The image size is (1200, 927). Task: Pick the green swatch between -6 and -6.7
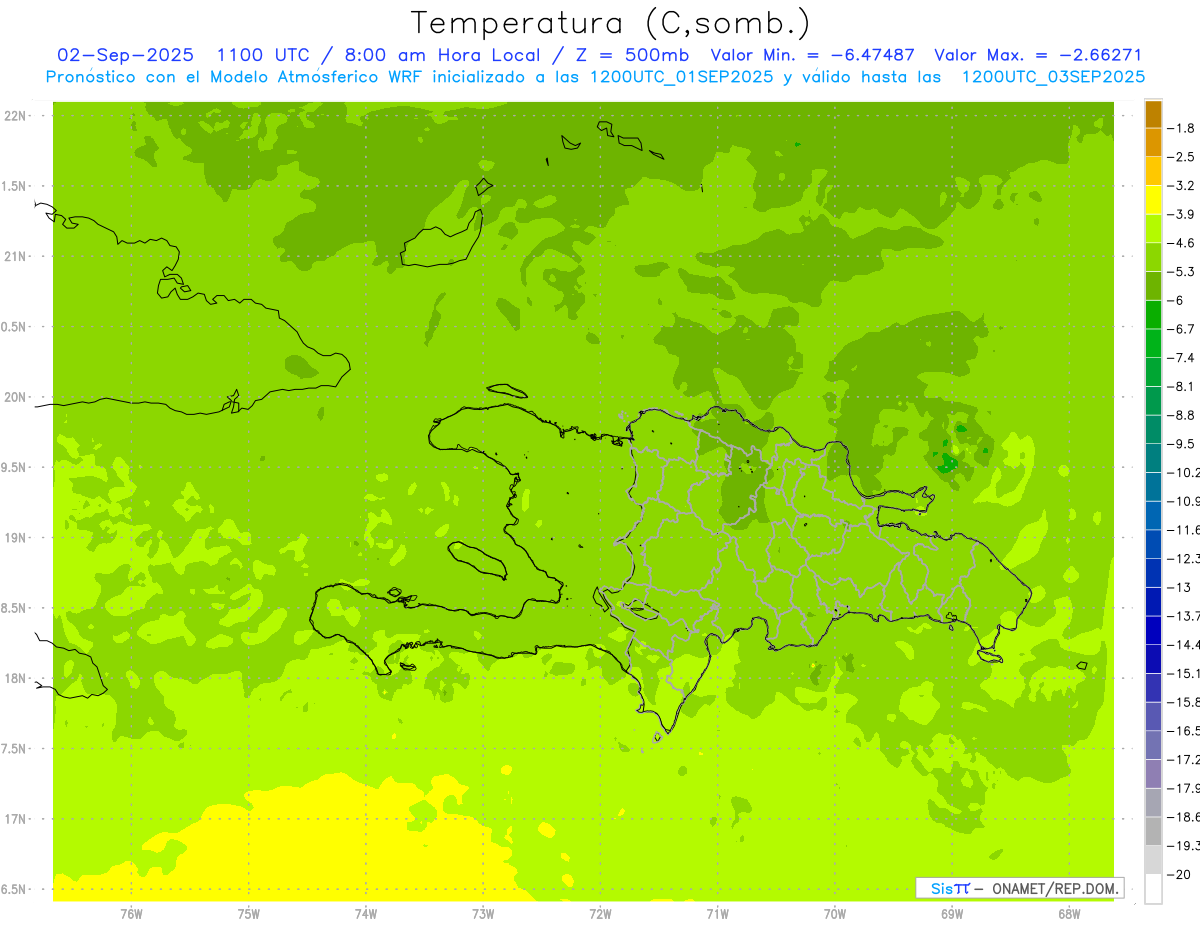pyautogui.click(x=1153, y=315)
